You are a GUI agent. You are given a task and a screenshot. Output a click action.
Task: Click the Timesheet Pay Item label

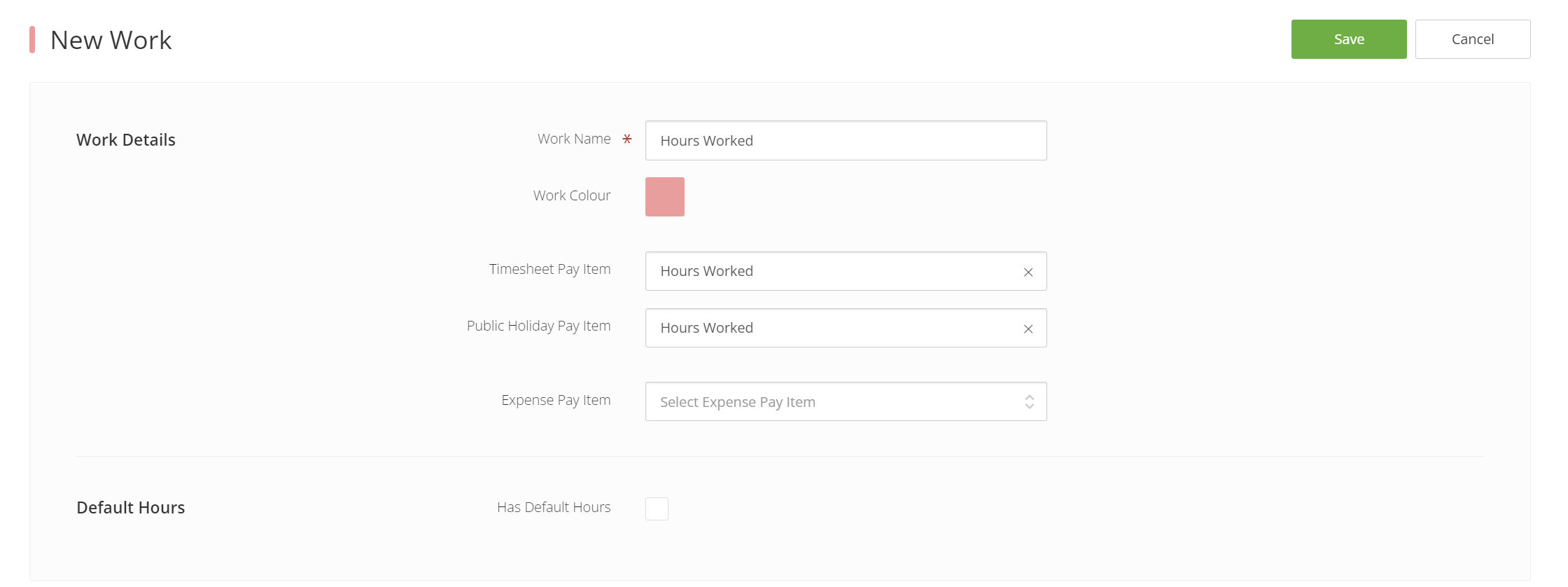click(x=550, y=269)
